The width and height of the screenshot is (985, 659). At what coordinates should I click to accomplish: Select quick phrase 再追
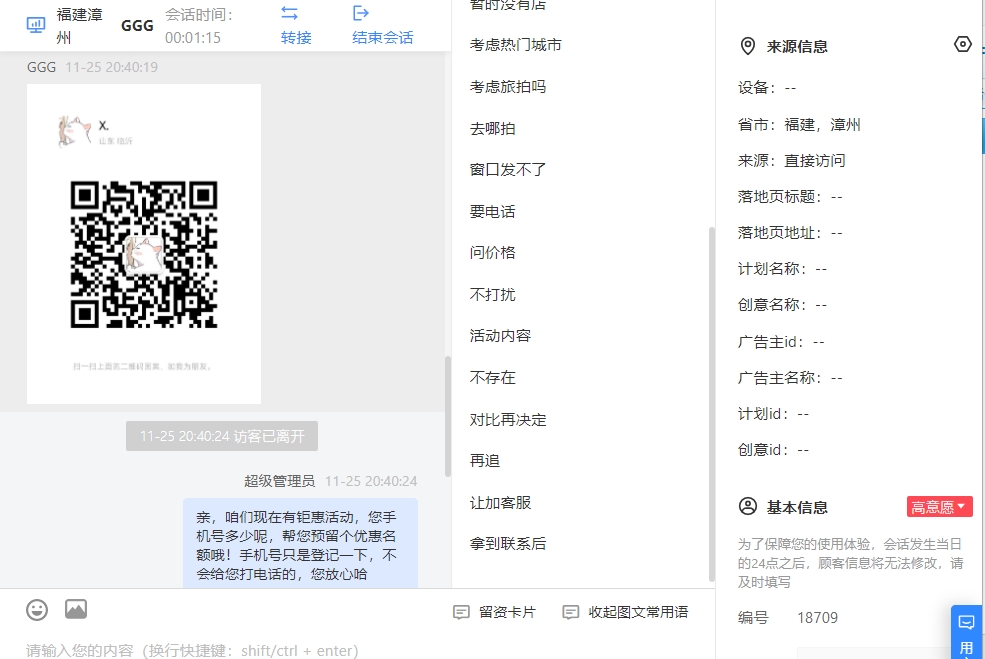point(485,460)
